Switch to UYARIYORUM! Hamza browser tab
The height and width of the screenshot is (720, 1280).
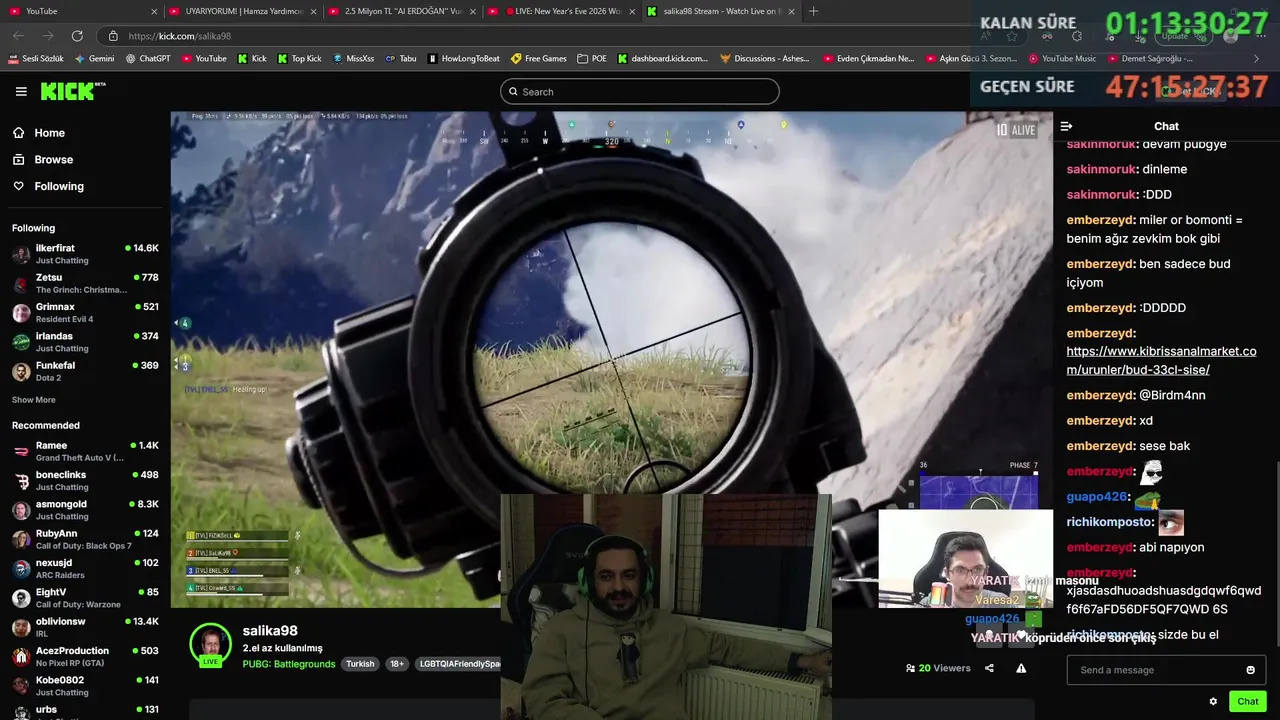tap(243, 11)
